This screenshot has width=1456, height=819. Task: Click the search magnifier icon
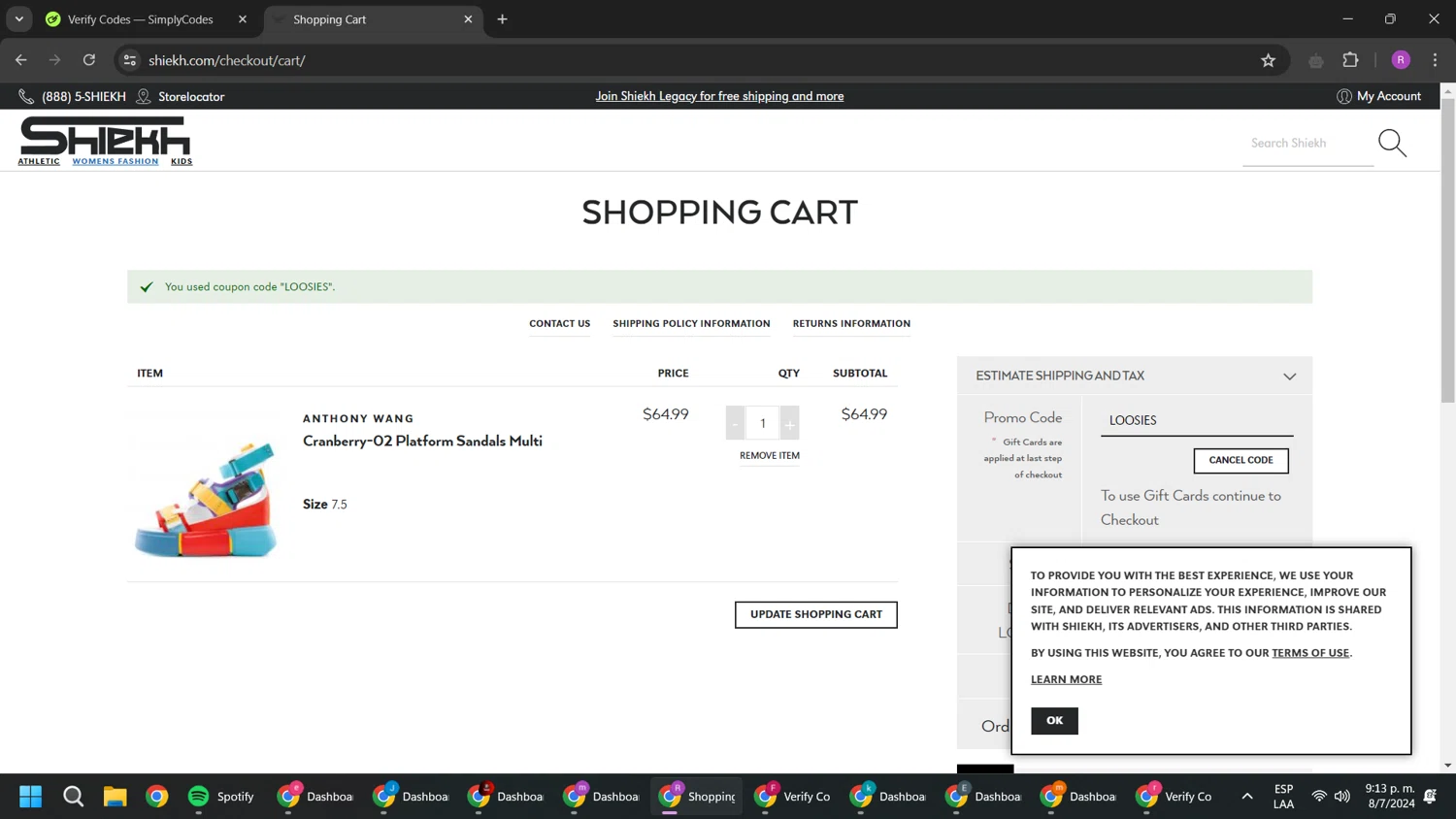pos(1392,143)
